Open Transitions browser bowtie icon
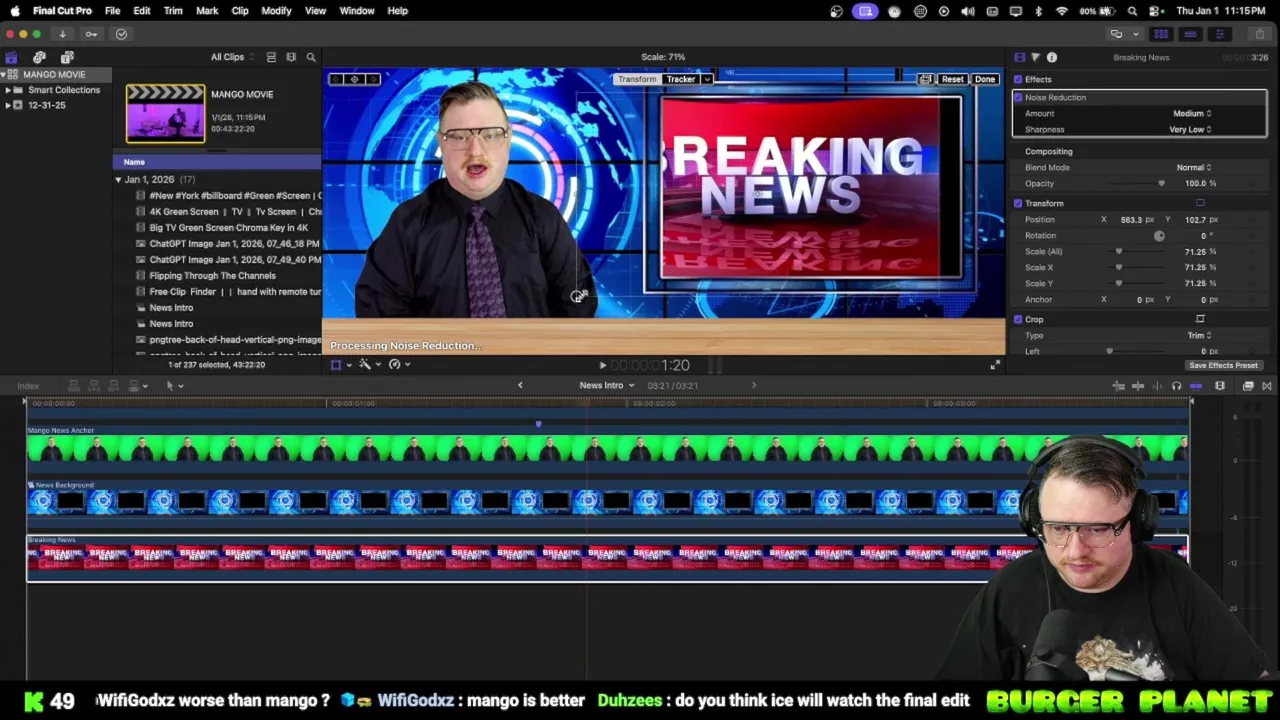 (1267, 386)
